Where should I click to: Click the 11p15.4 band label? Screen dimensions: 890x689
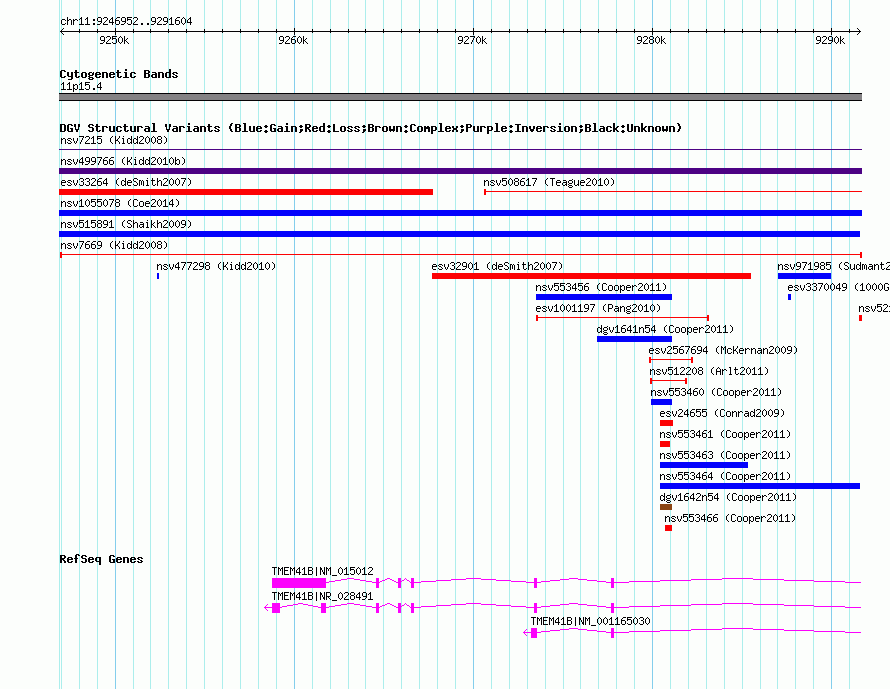(x=81, y=86)
